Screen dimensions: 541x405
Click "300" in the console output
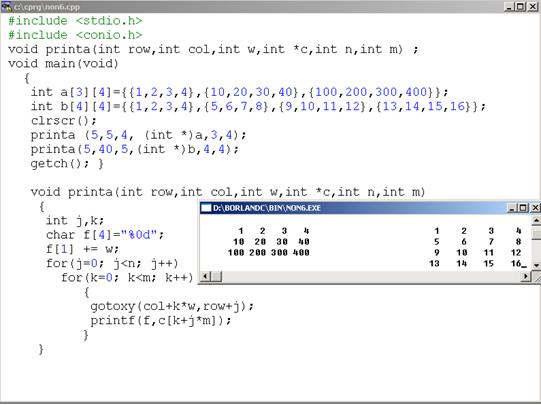coord(279,253)
